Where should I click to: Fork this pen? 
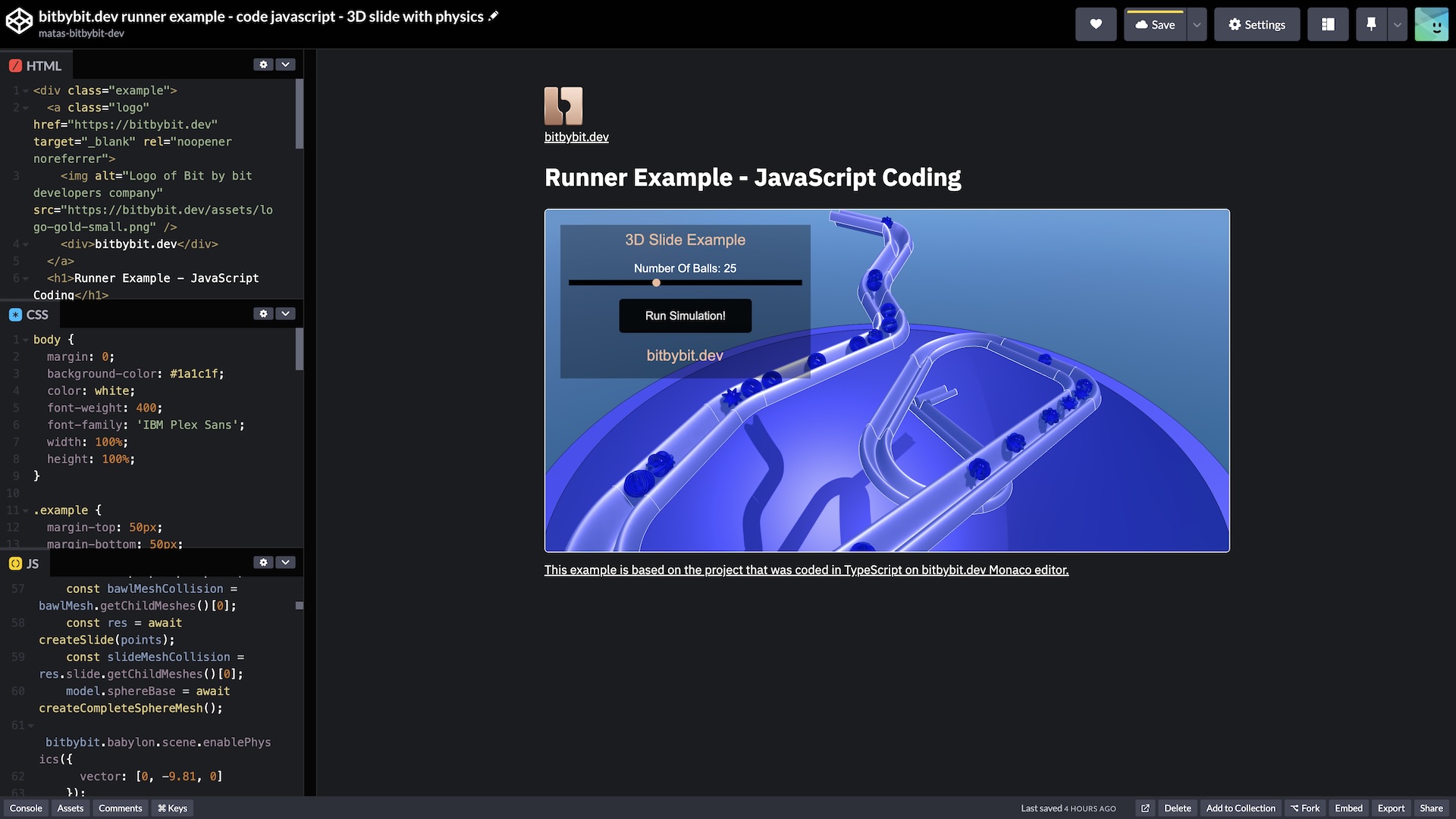click(x=1305, y=808)
